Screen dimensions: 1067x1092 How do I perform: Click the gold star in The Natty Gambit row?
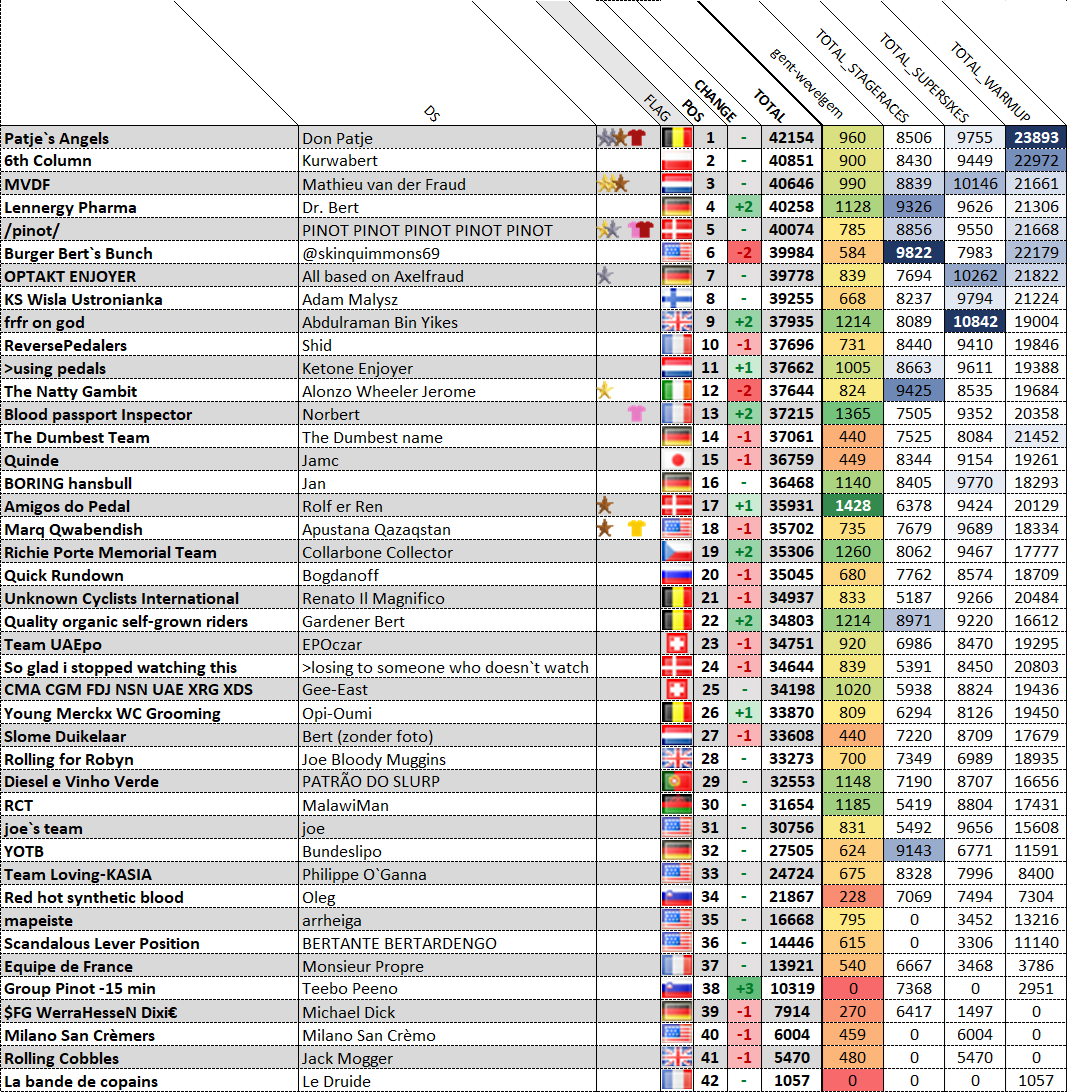coord(605,390)
